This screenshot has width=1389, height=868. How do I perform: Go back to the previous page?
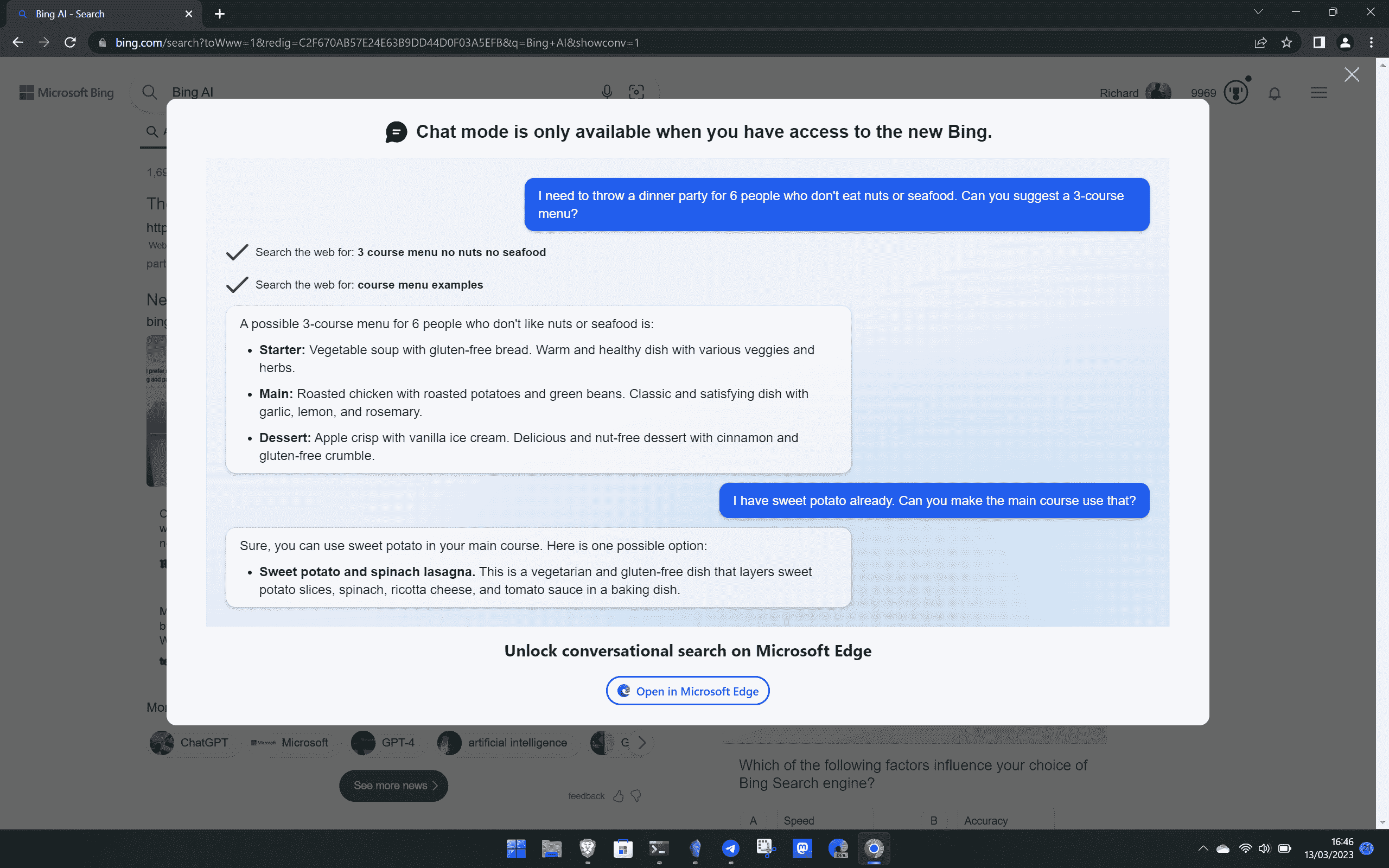18,42
